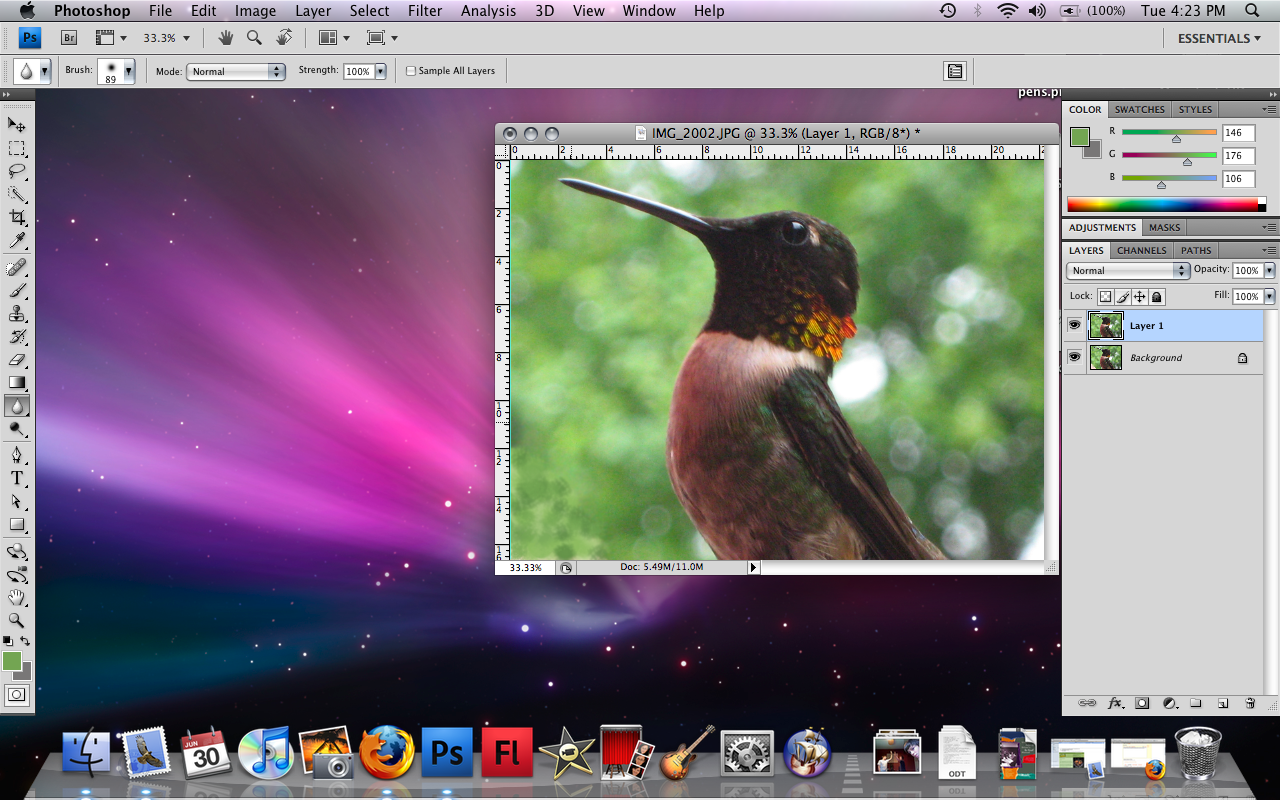This screenshot has width=1280, height=800.
Task: Click the G value input field
Action: pos(1238,156)
